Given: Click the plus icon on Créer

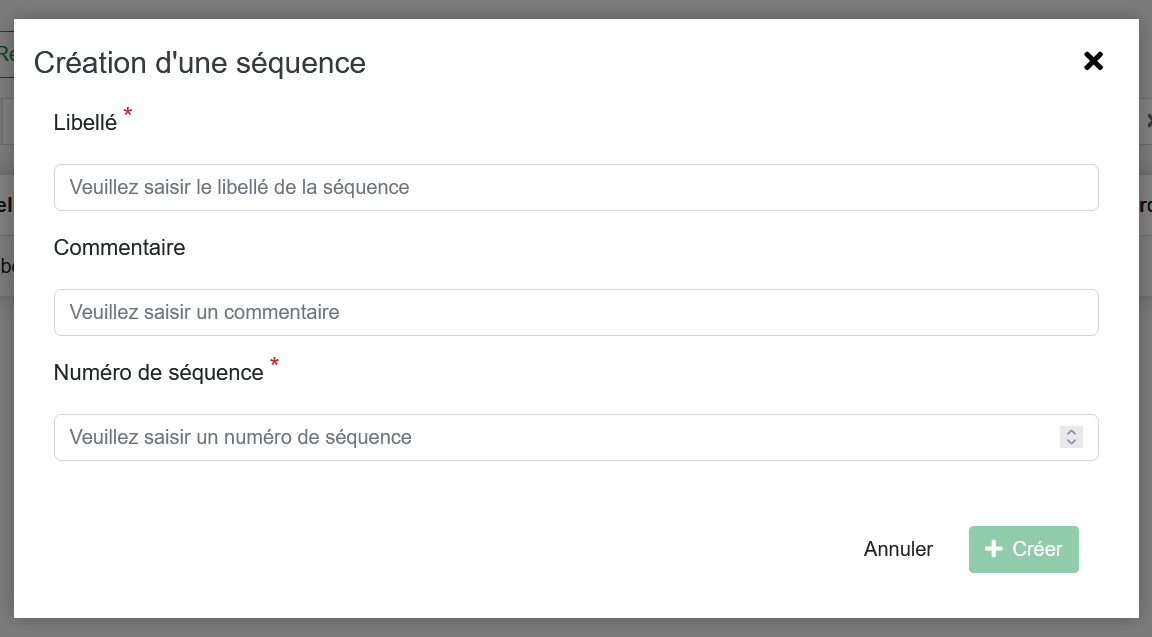Looking at the screenshot, I should click(x=994, y=549).
